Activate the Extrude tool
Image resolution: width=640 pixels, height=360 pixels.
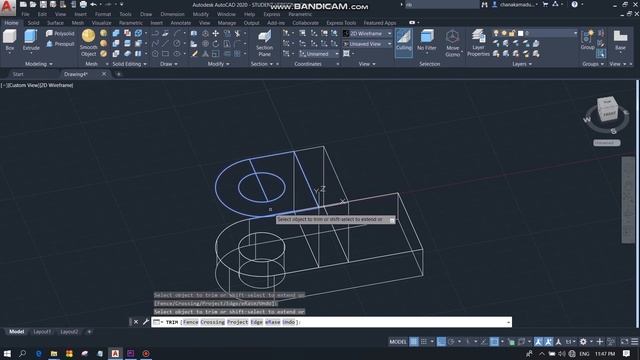pos(31,40)
